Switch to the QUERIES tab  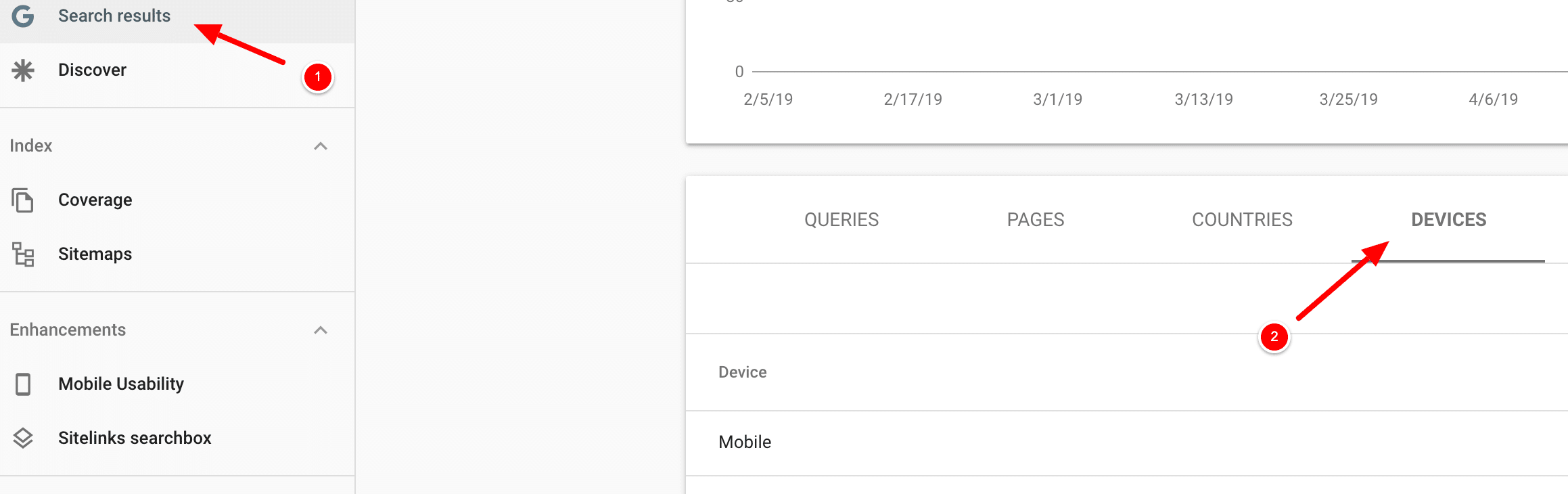[841, 219]
